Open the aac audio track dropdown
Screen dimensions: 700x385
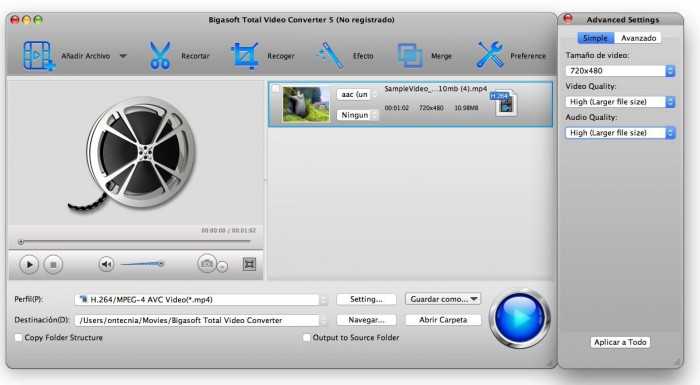357,94
